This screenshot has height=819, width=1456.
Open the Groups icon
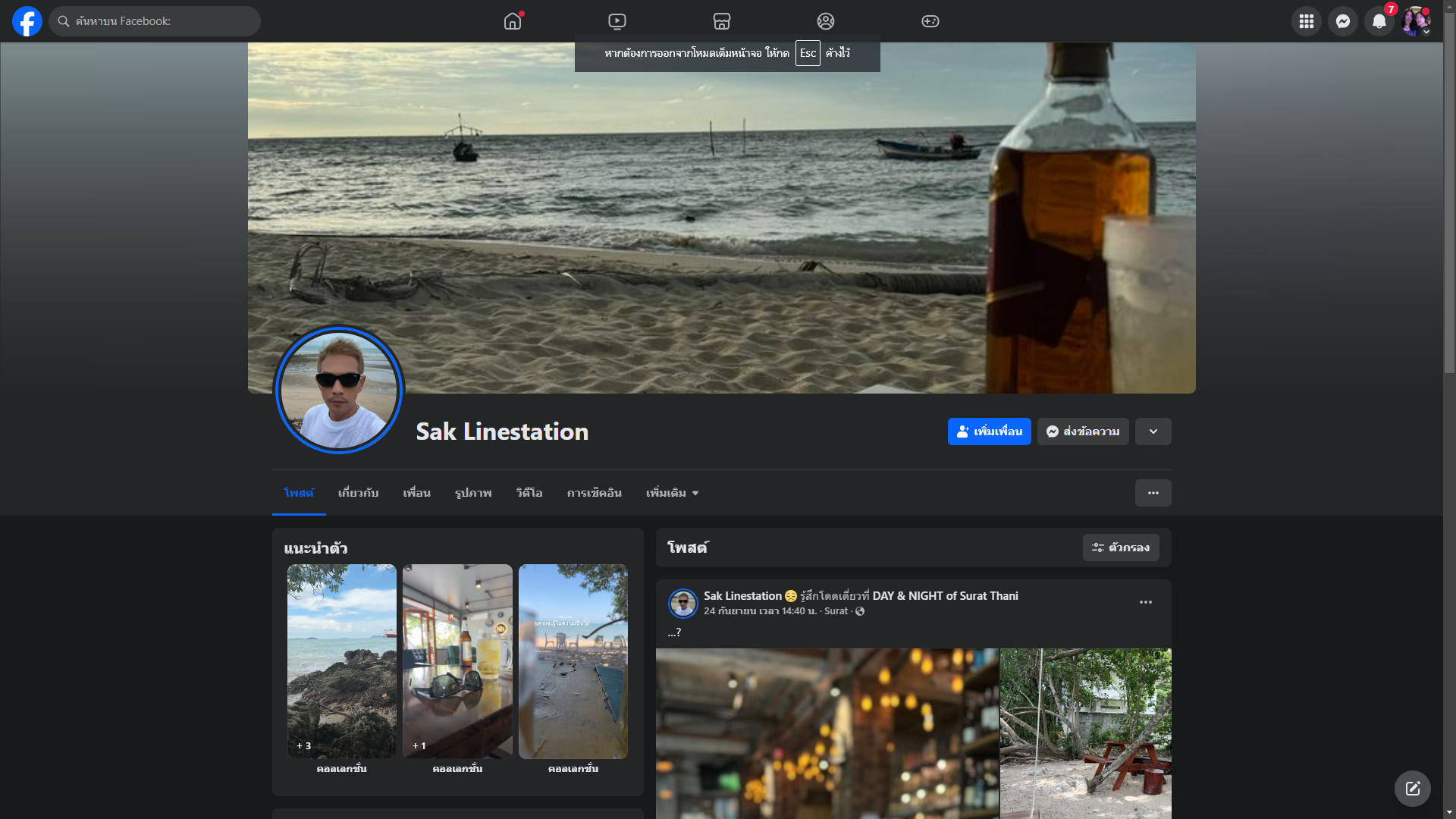tap(826, 21)
